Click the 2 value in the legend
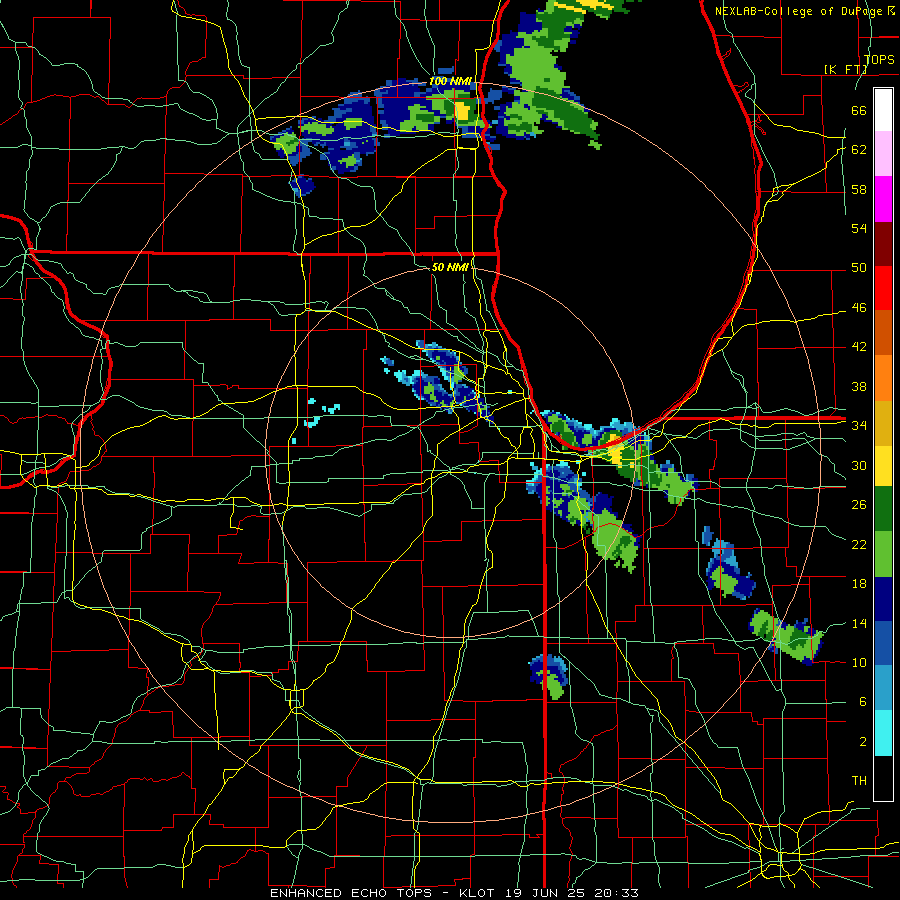 click(862, 742)
